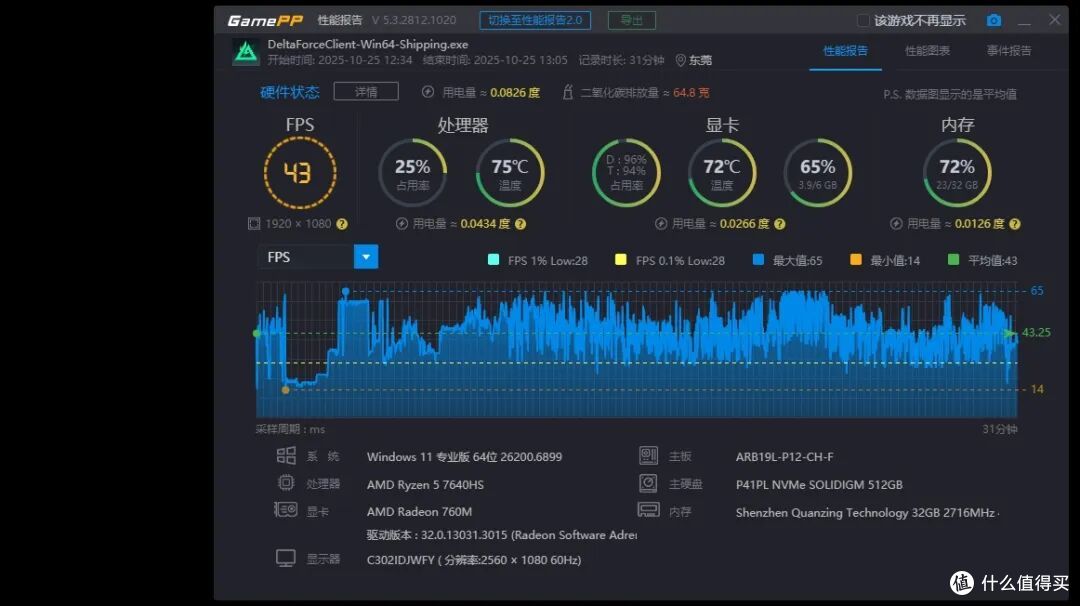The width and height of the screenshot is (1080, 606).
Task: Click P41PL NVMe SOLIDIGM 512GB text
Action: click(819, 485)
